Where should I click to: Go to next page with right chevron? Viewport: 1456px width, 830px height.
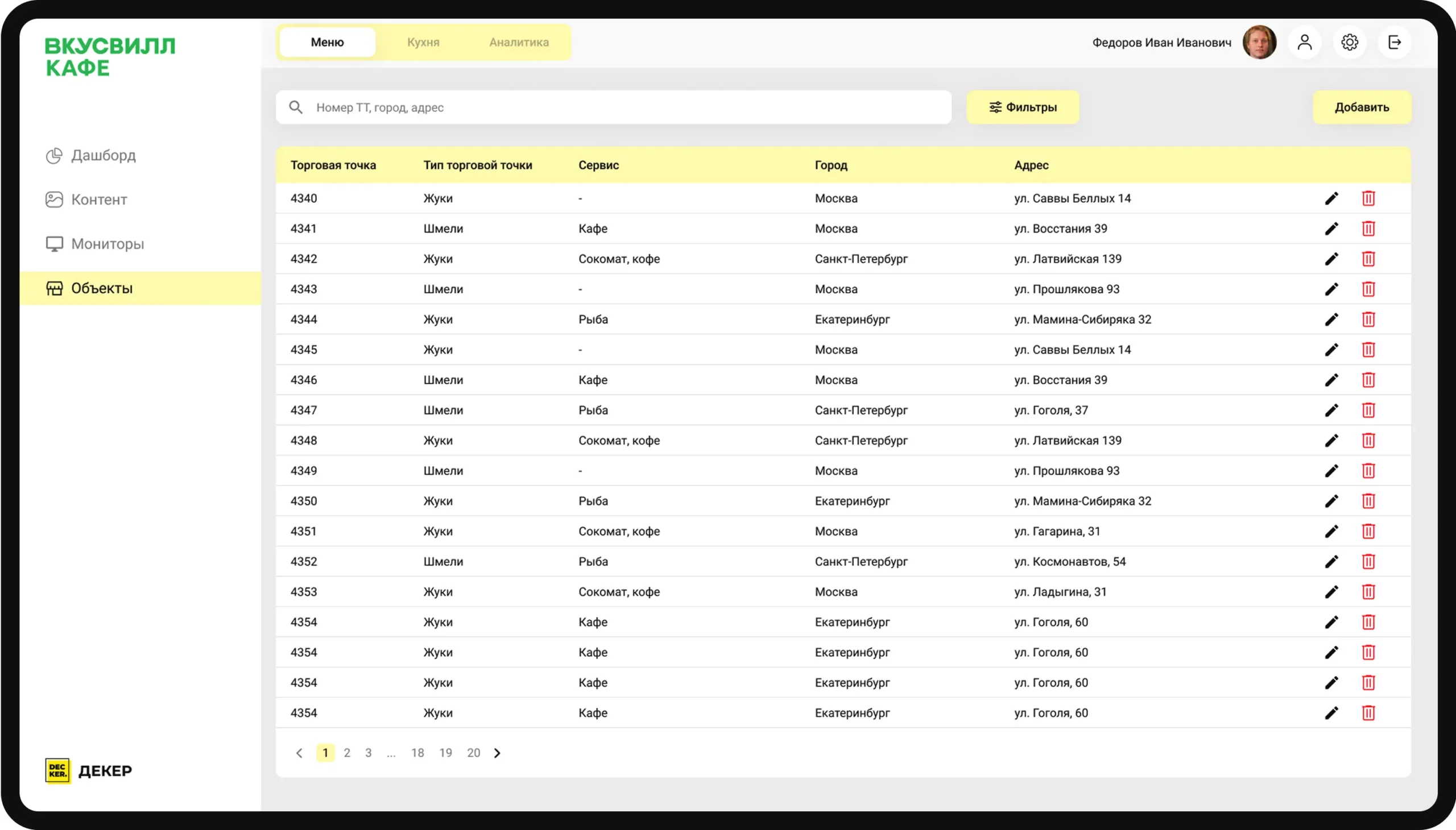[497, 753]
